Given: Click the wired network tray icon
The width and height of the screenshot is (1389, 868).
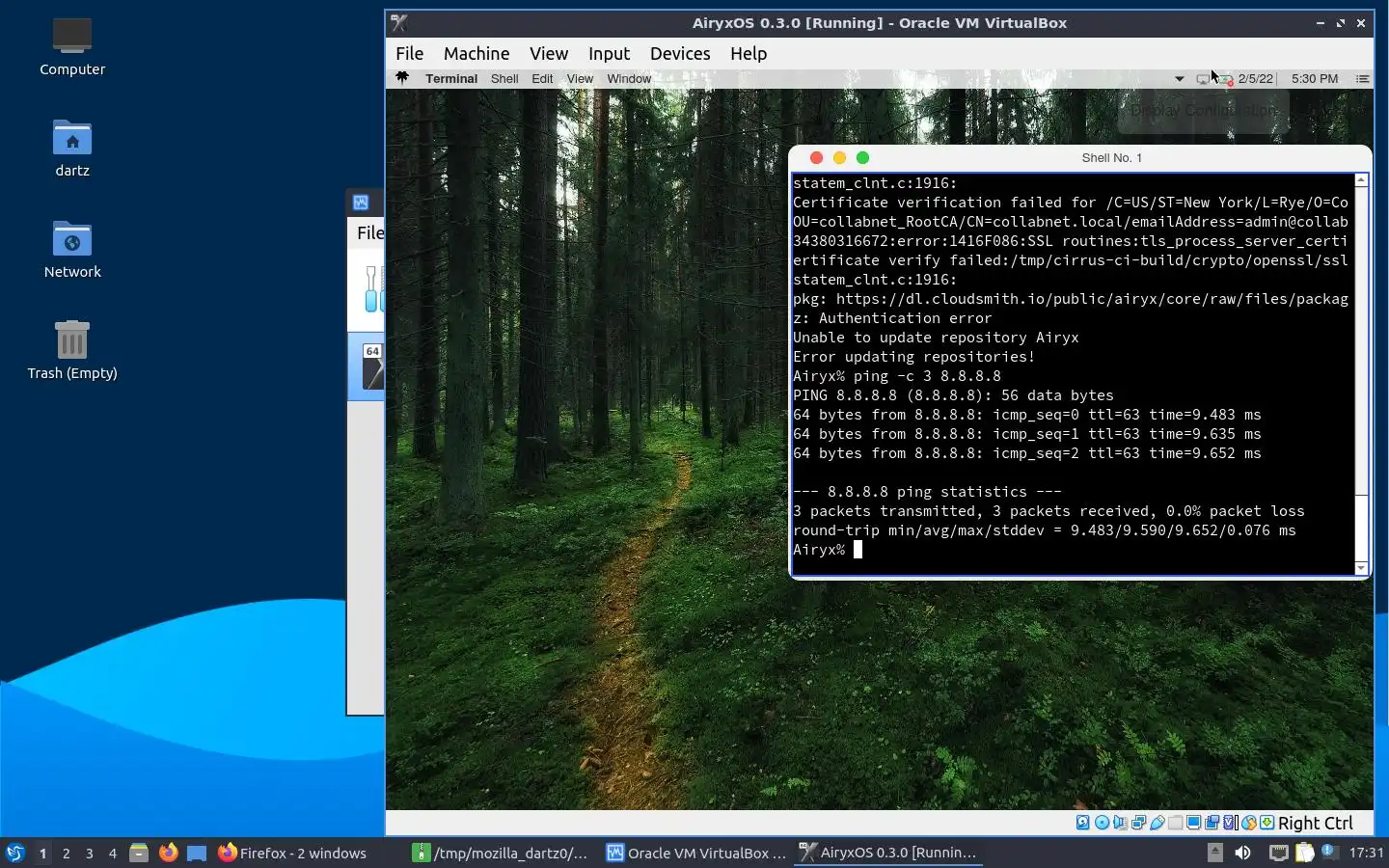Looking at the screenshot, I should tap(1279, 853).
